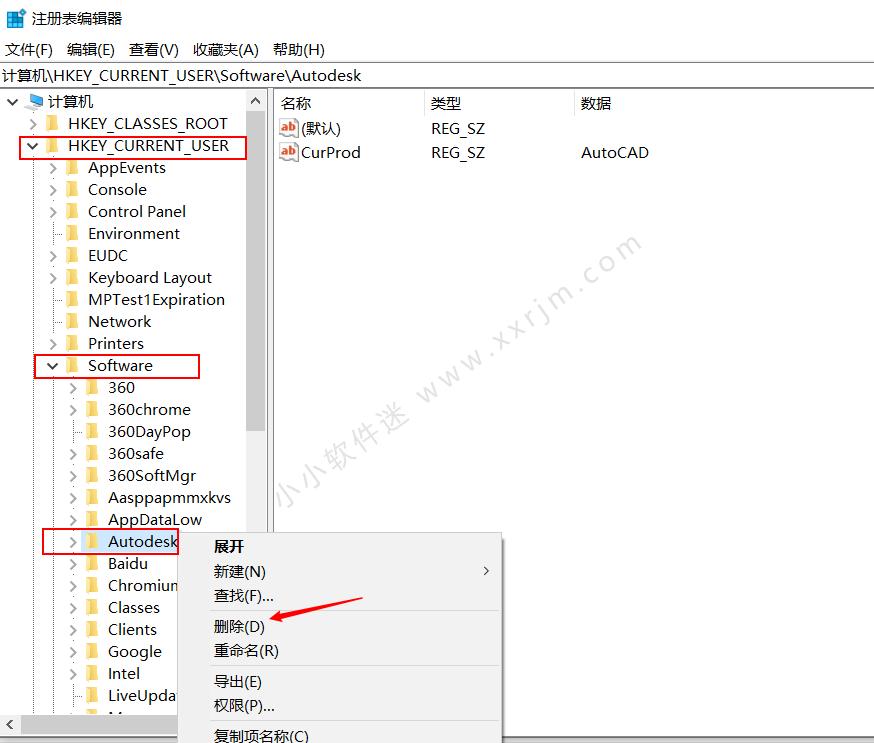Collapse the Software key

coord(51,366)
